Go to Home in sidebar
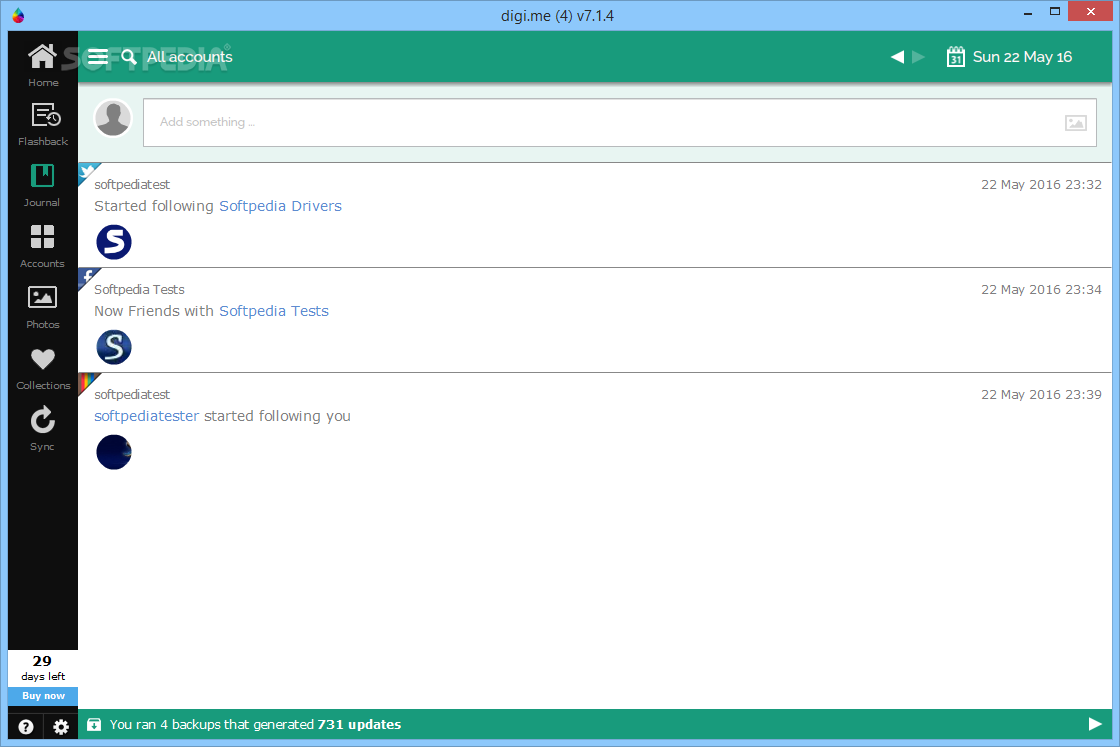1120x747 pixels. point(43,64)
